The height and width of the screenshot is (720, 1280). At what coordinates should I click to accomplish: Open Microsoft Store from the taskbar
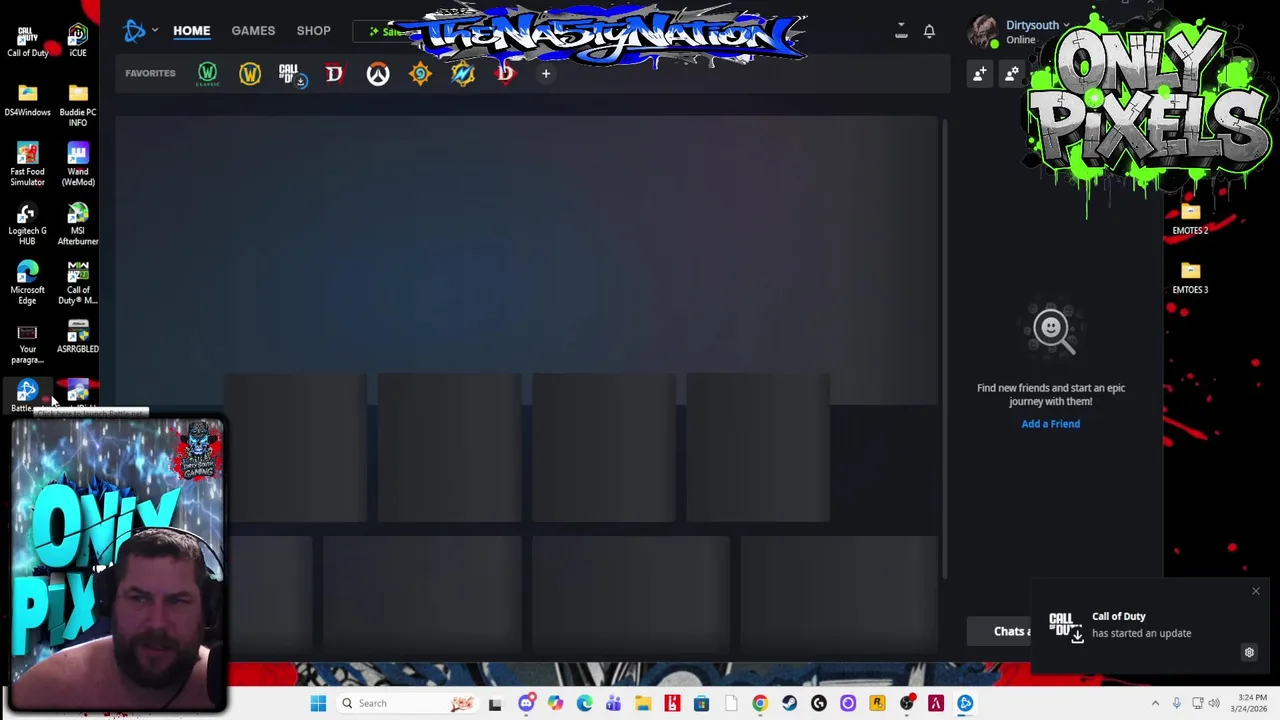[x=701, y=703]
